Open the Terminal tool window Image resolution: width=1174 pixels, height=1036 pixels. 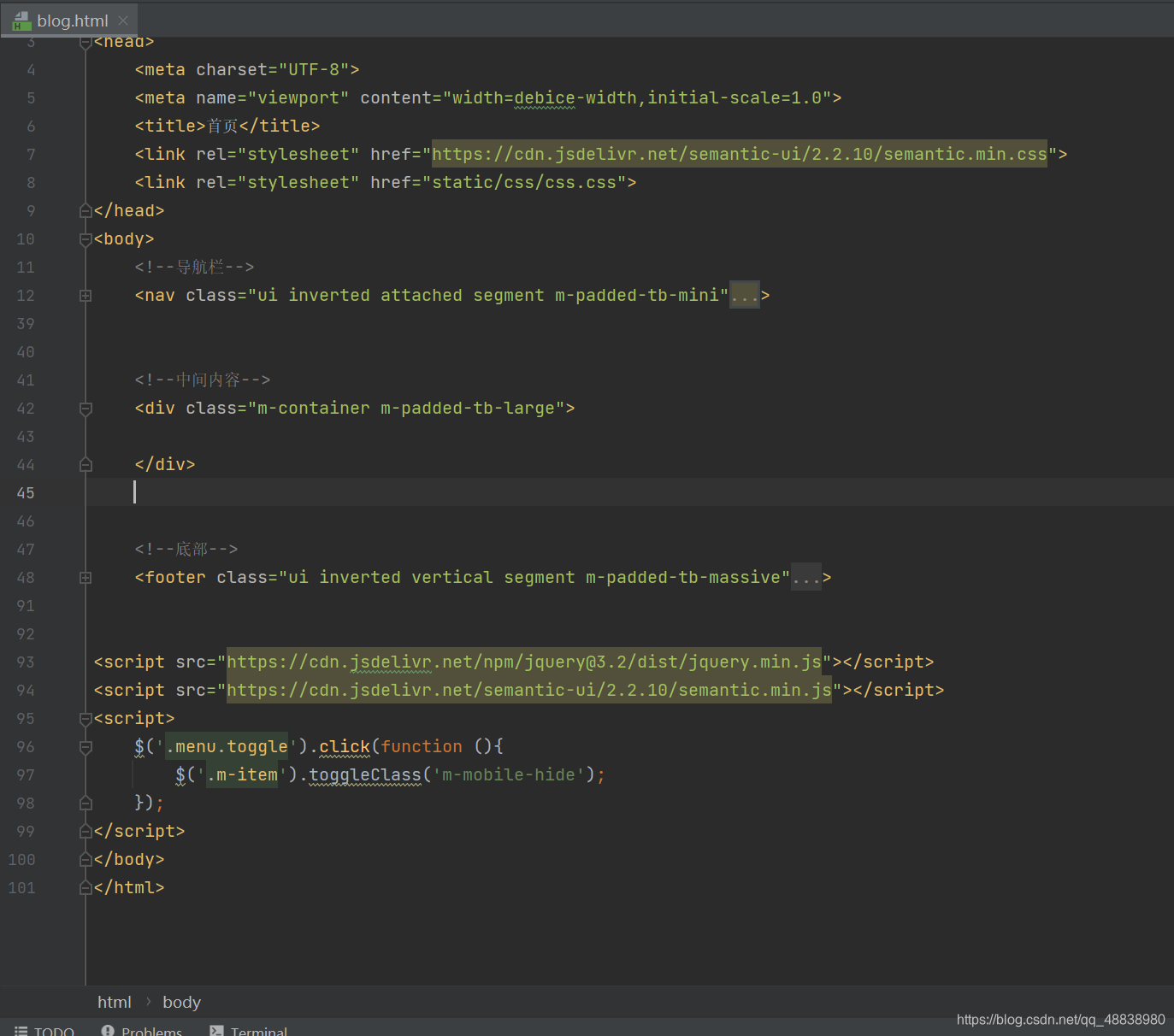pos(249,1029)
